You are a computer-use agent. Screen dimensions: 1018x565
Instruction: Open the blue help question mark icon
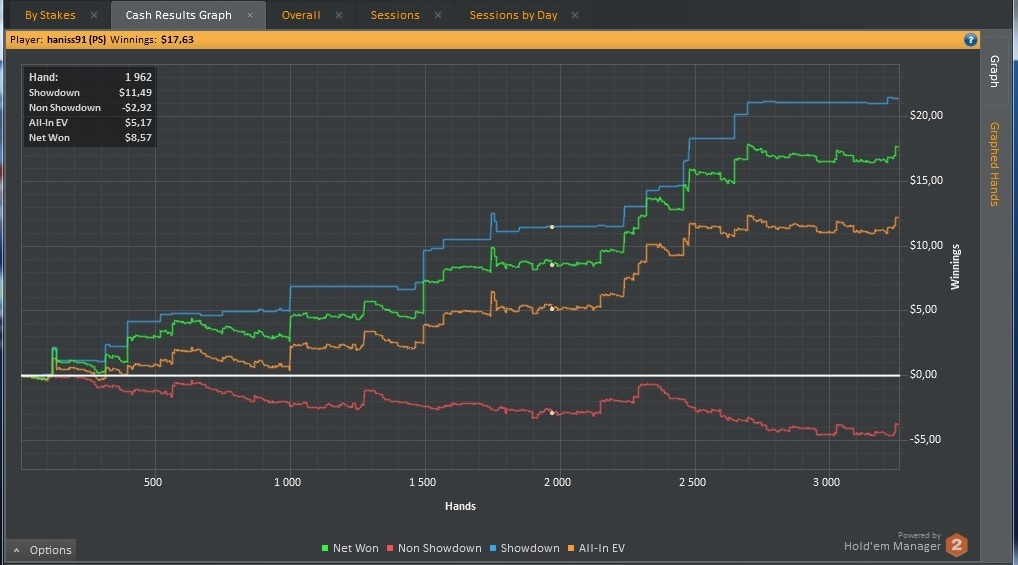click(x=970, y=40)
